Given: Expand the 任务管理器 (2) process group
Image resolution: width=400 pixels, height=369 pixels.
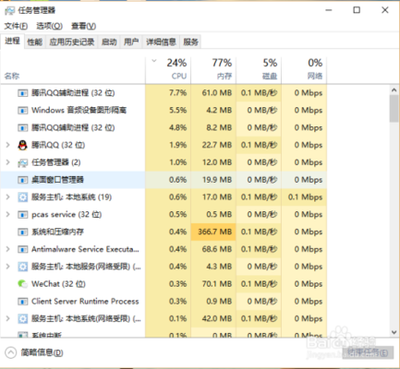Looking at the screenshot, I should coord(8,162).
